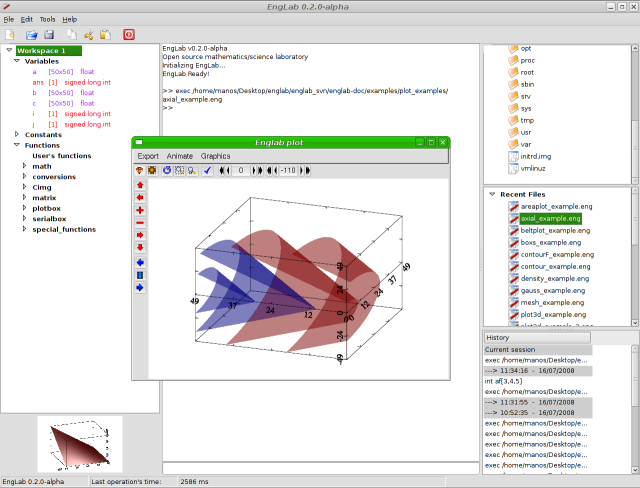
Task: Open the Animate menu in plot window
Action: click(x=180, y=156)
